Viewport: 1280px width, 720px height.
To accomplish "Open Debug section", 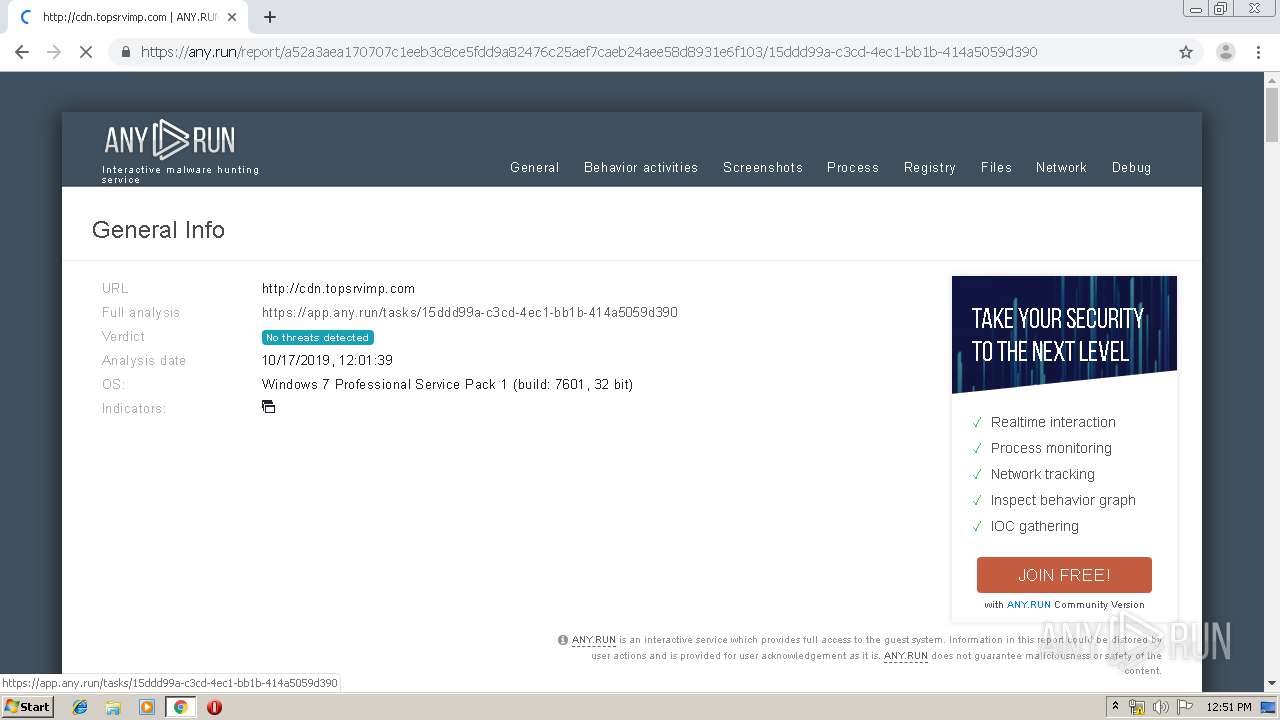I will (x=1131, y=168).
